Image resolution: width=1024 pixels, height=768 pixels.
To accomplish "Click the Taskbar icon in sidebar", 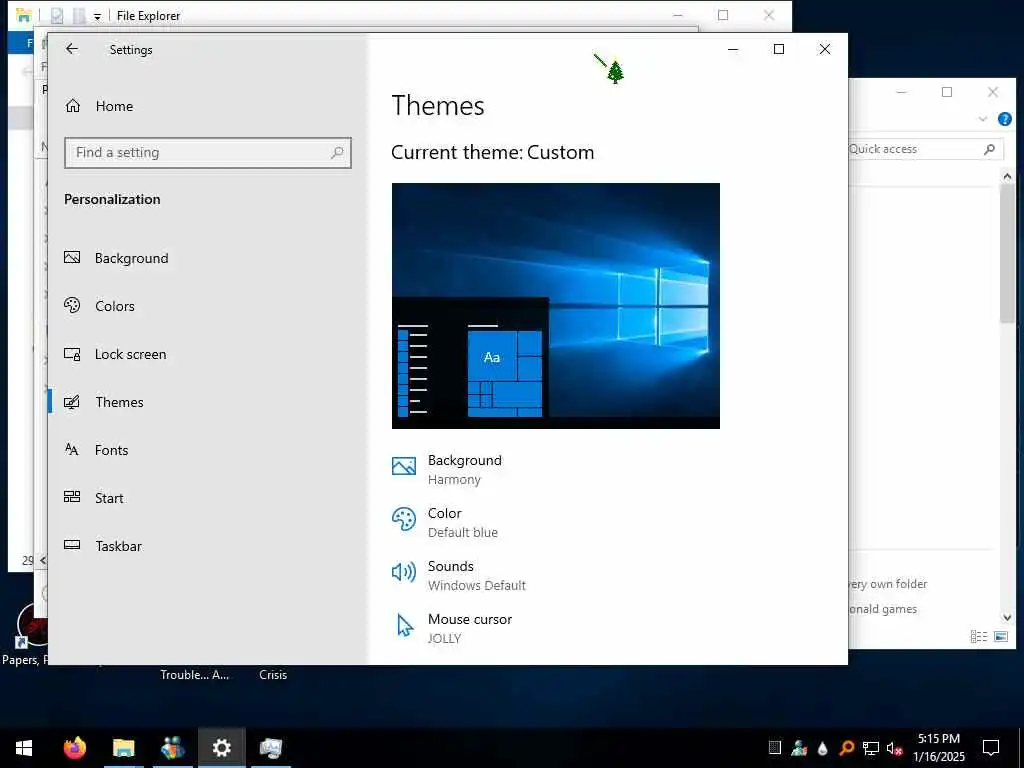I will pos(72,545).
